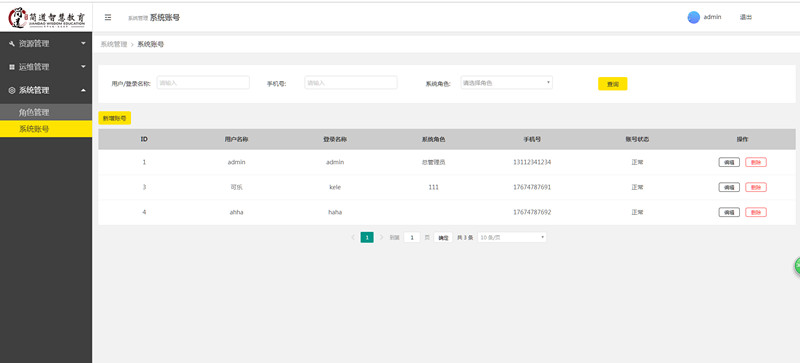
Task: Click the 总管理员 role cell
Action: (433, 162)
